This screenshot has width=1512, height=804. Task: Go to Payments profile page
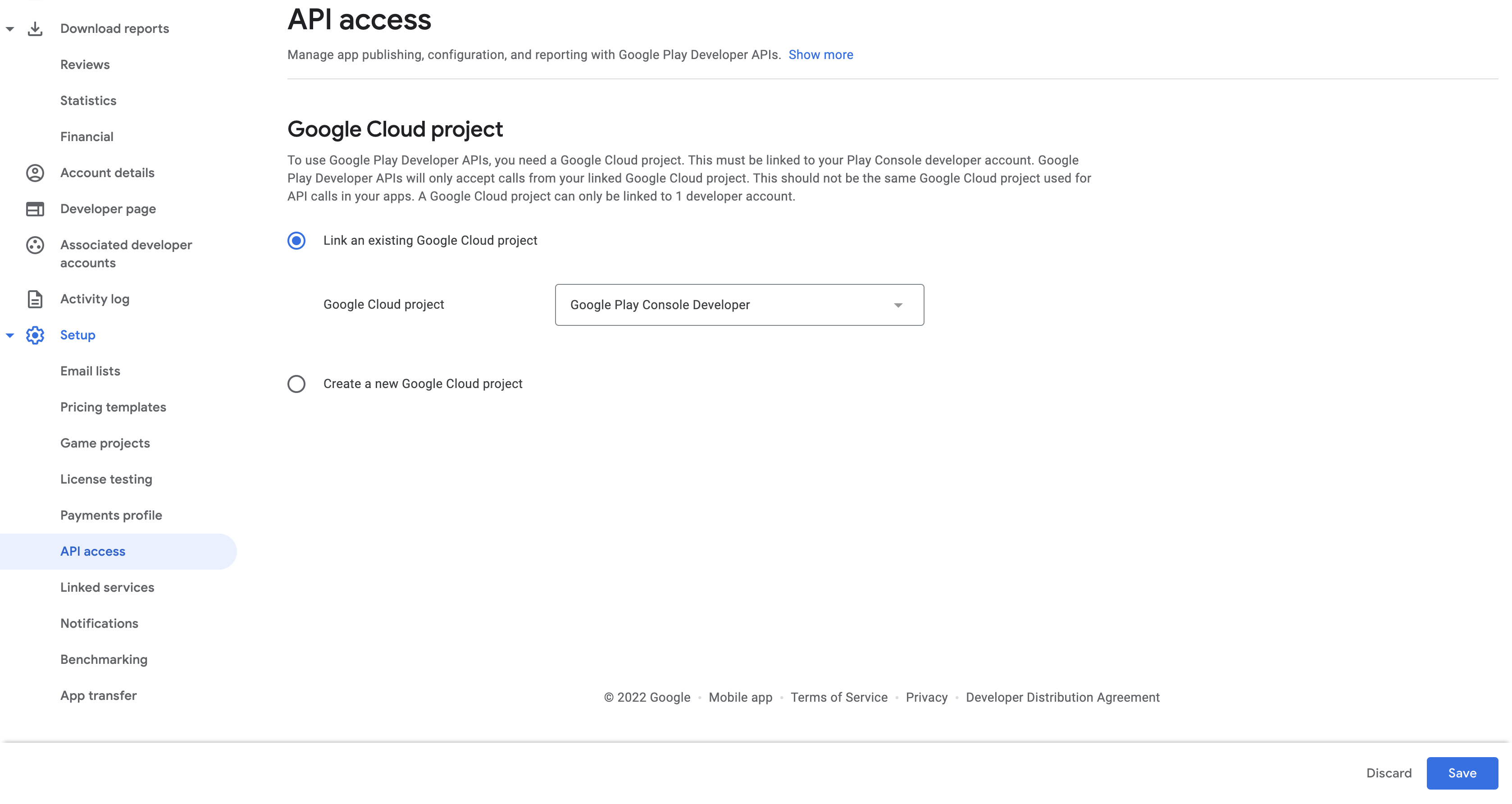(111, 515)
